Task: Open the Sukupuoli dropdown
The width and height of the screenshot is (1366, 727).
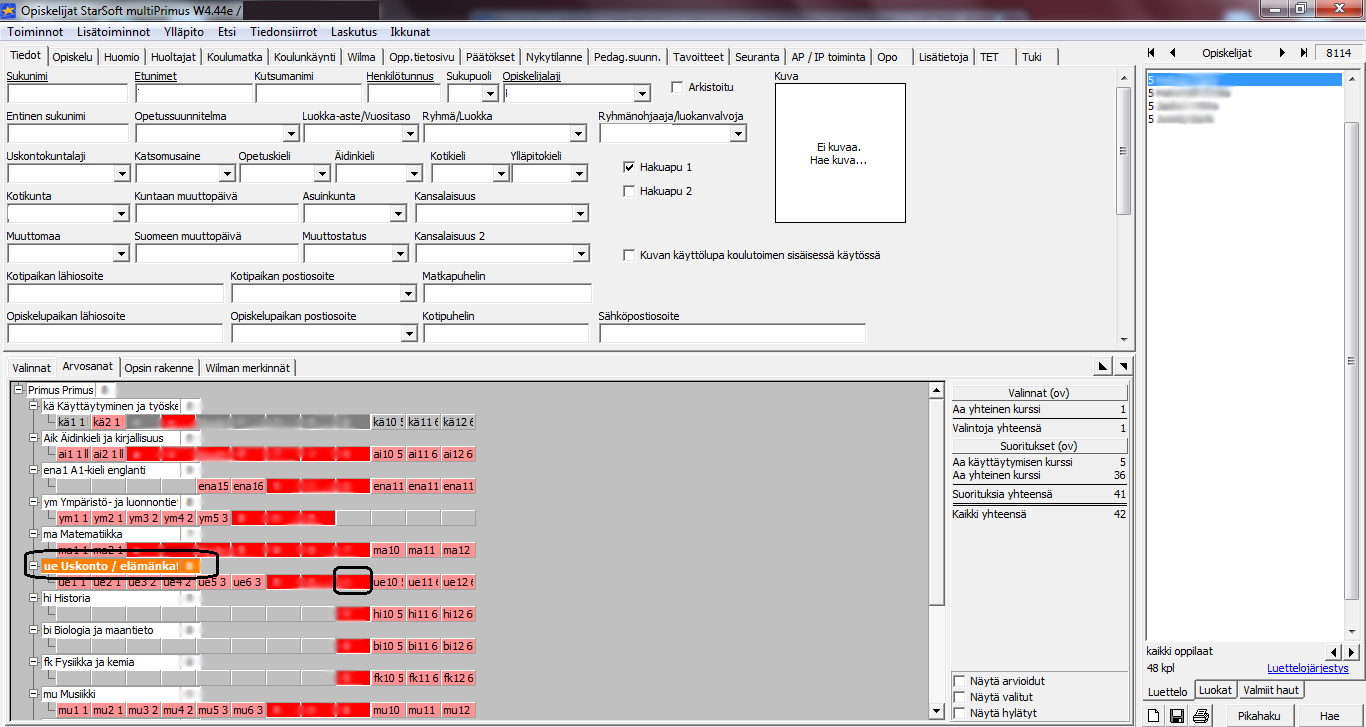Action: coord(489,94)
